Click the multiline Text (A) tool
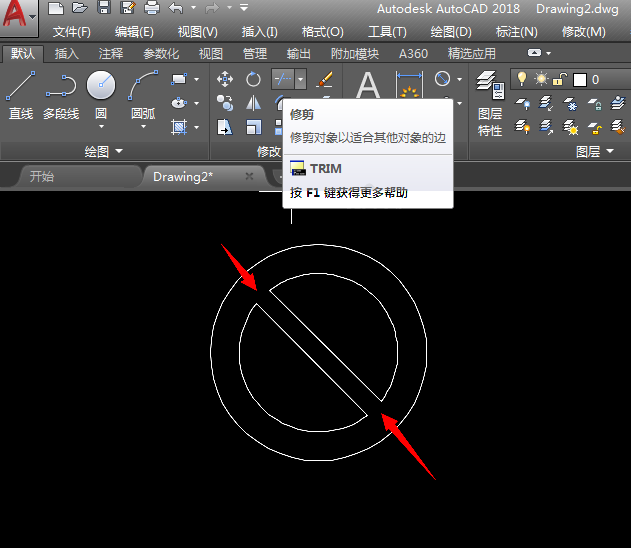 pyautogui.click(x=368, y=84)
